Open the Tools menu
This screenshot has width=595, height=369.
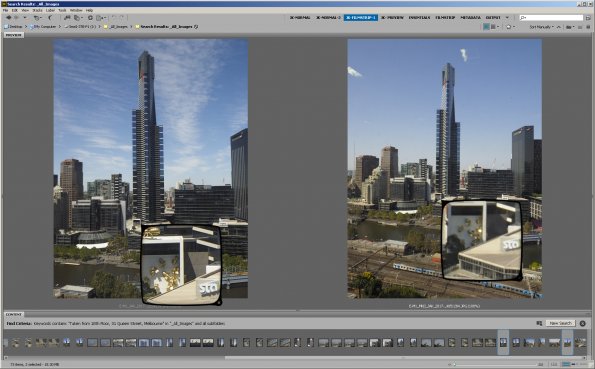pyautogui.click(x=62, y=10)
